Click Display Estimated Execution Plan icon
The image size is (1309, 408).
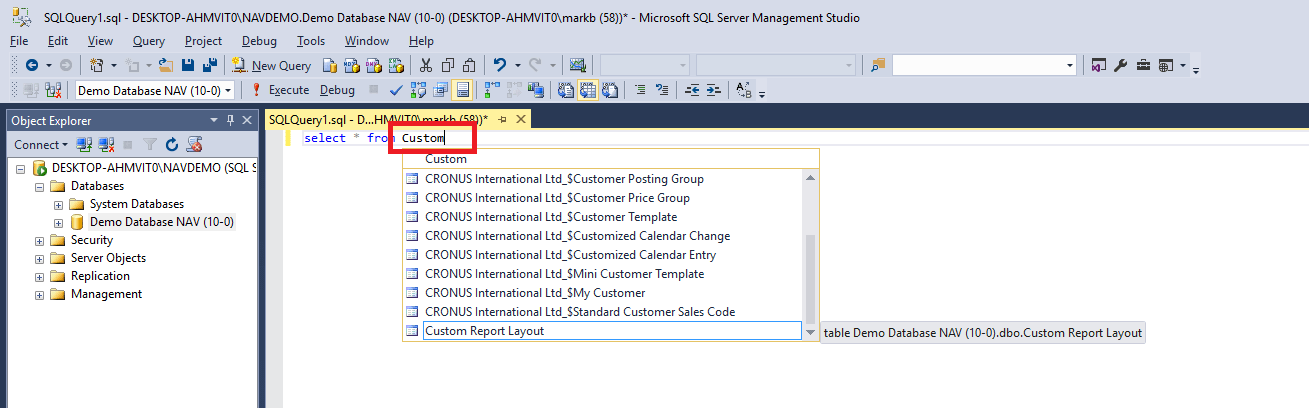point(418,90)
